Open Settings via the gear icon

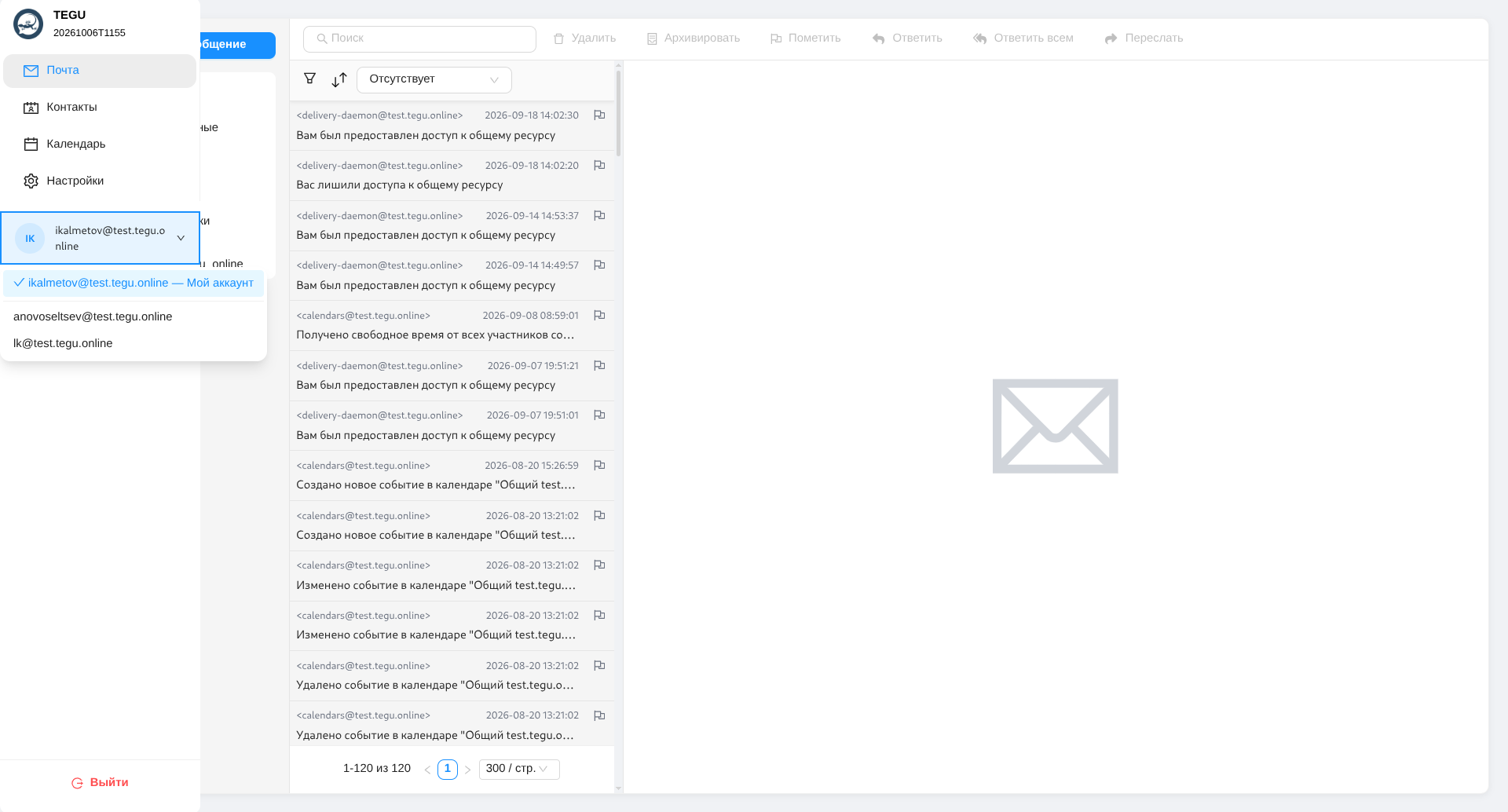(31, 181)
